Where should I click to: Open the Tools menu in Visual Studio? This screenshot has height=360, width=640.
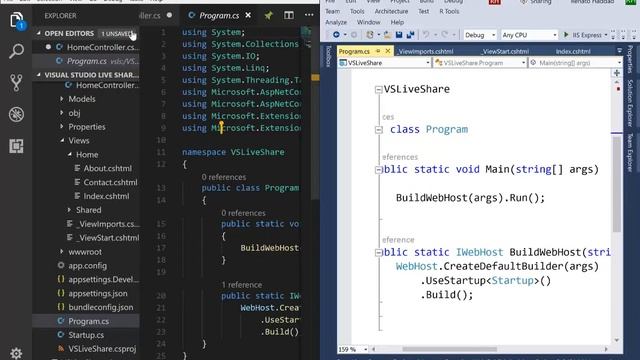pyautogui.click(x=357, y=11)
